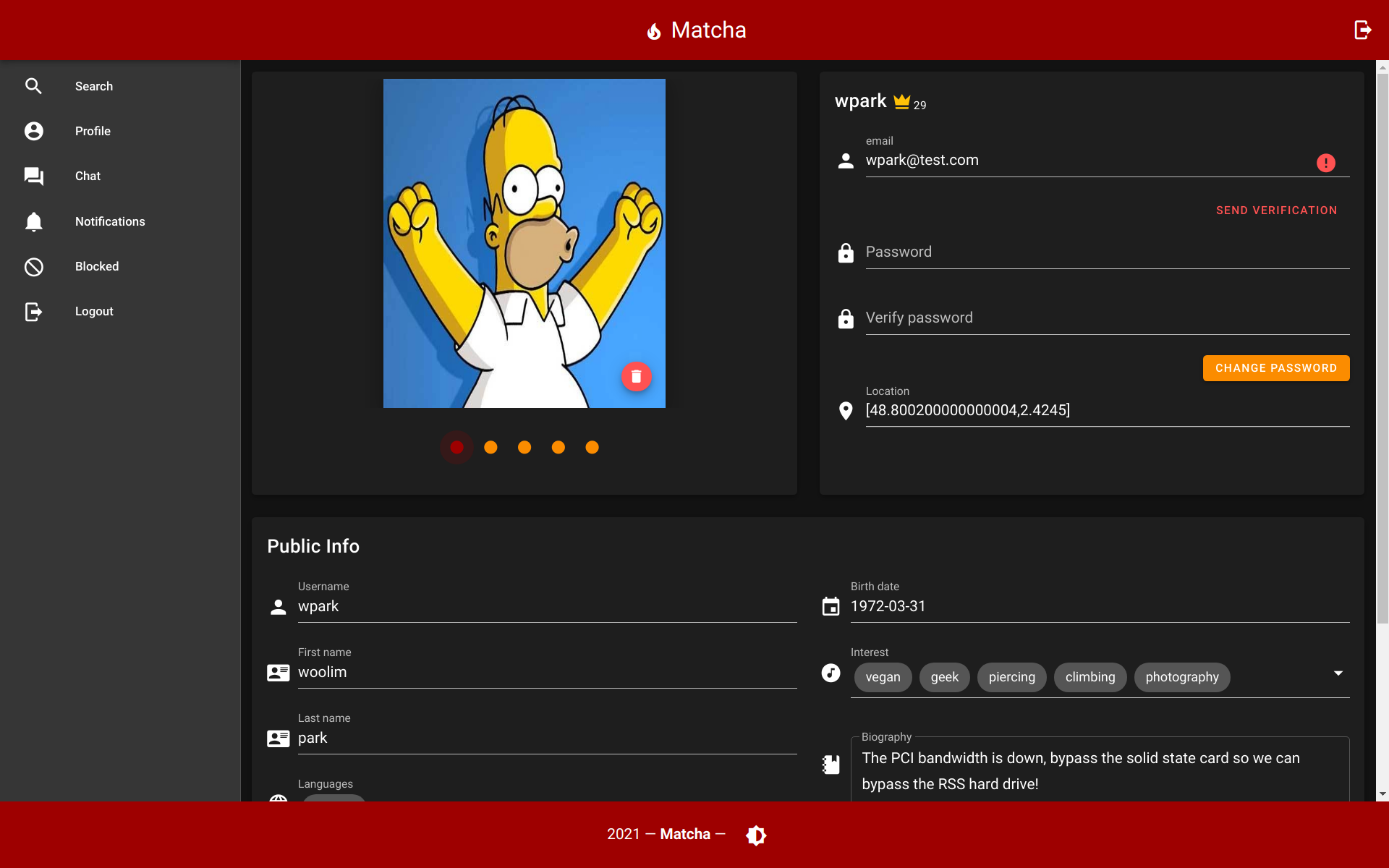Open the Languages selector chip
Screen dimensions: 1389x868
[334, 797]
